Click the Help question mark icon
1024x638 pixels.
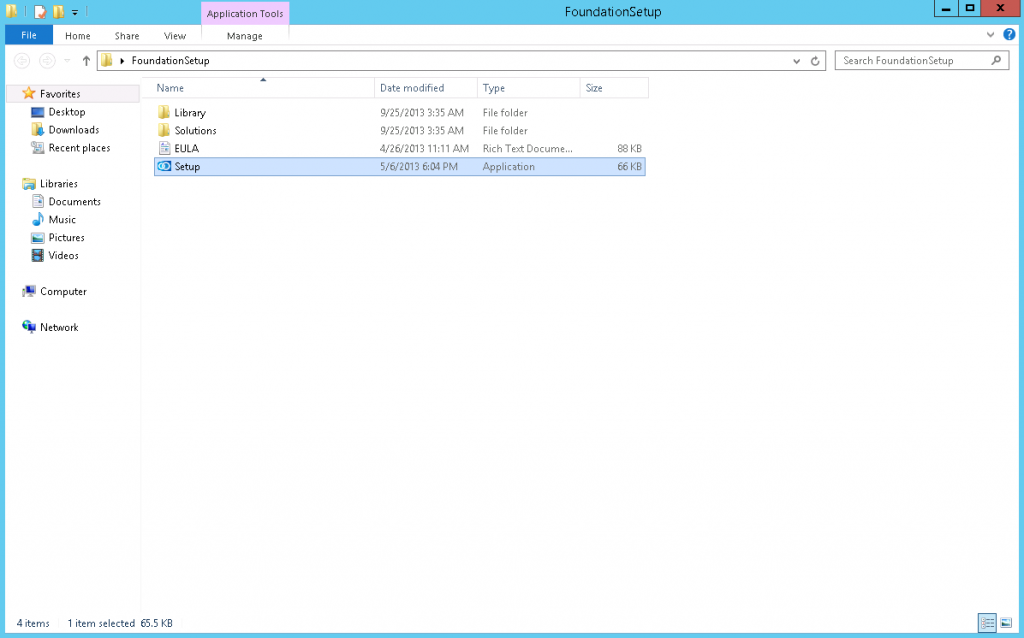1009,34
